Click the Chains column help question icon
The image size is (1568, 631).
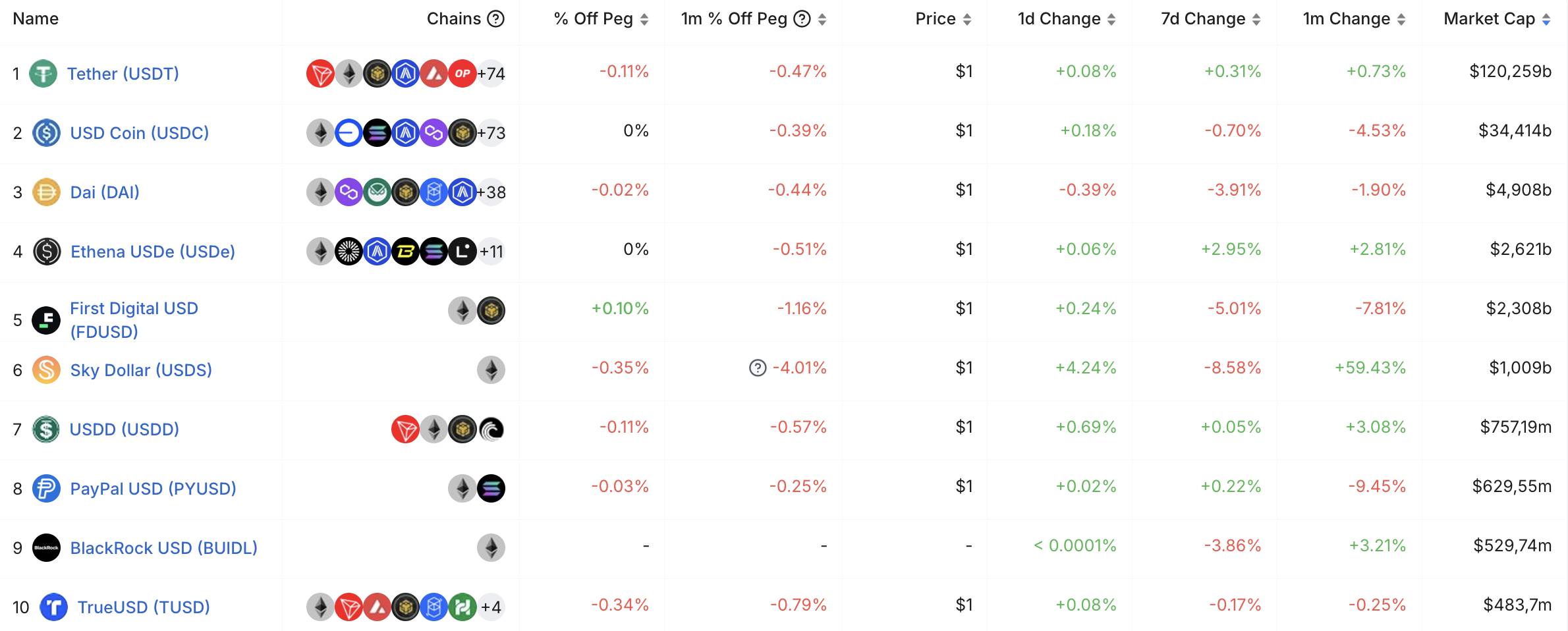495,18
